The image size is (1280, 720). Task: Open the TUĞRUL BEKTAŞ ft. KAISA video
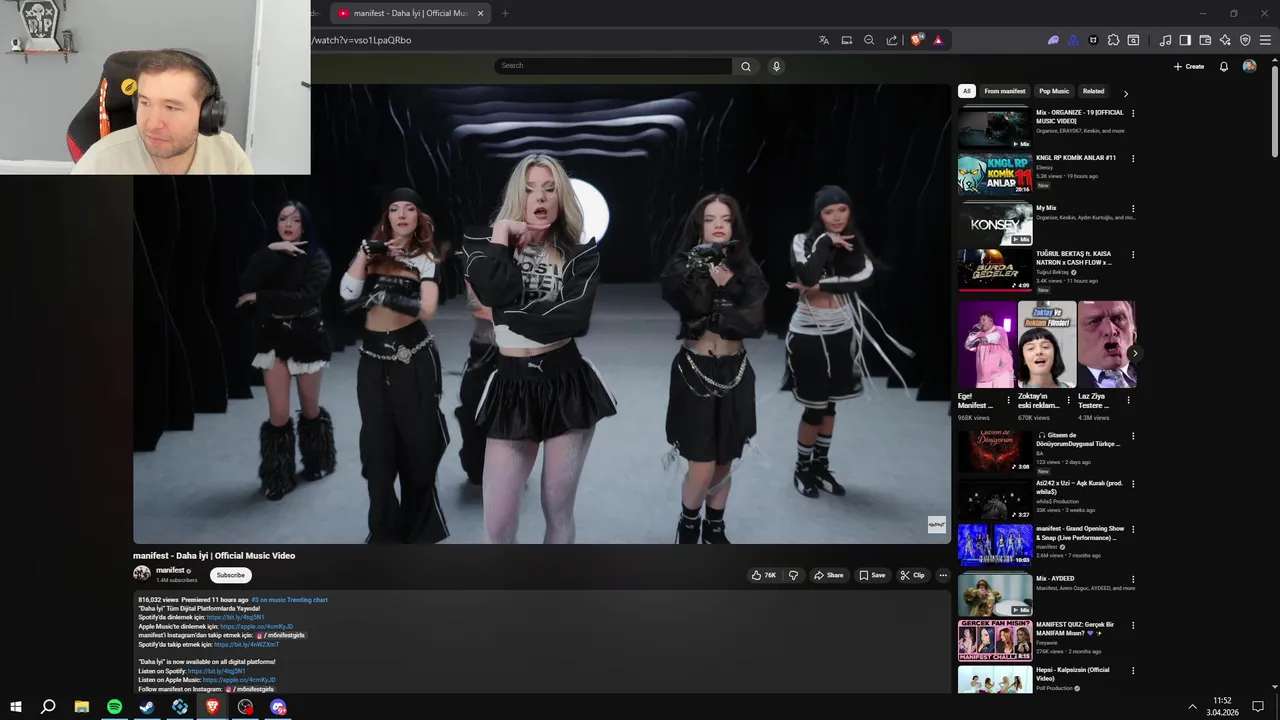tap(995, 270)
